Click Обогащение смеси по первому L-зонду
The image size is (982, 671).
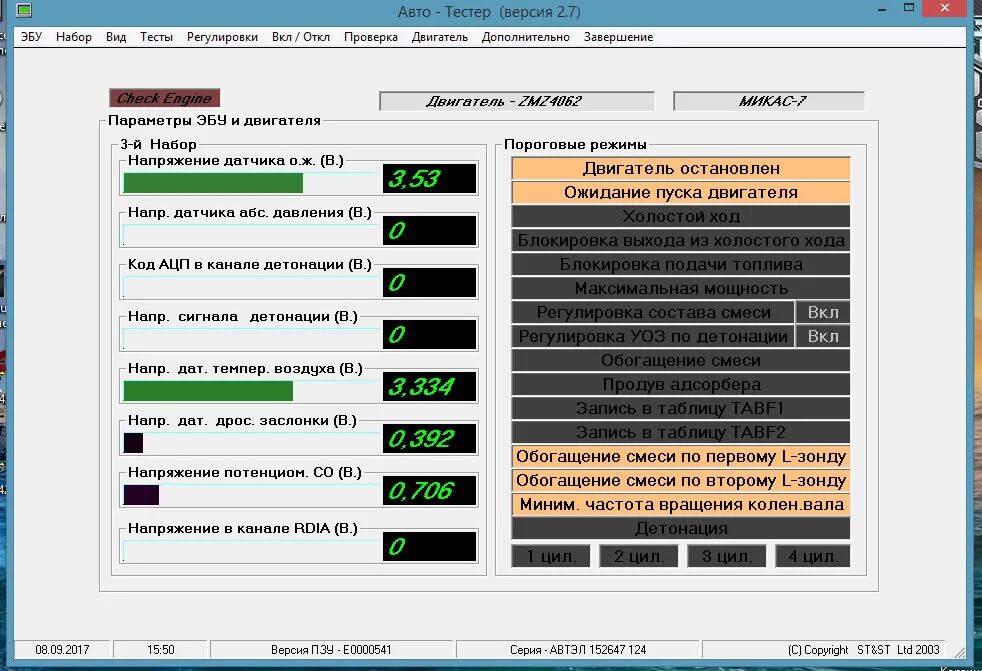pyautogui.click(x=681, y=457)
